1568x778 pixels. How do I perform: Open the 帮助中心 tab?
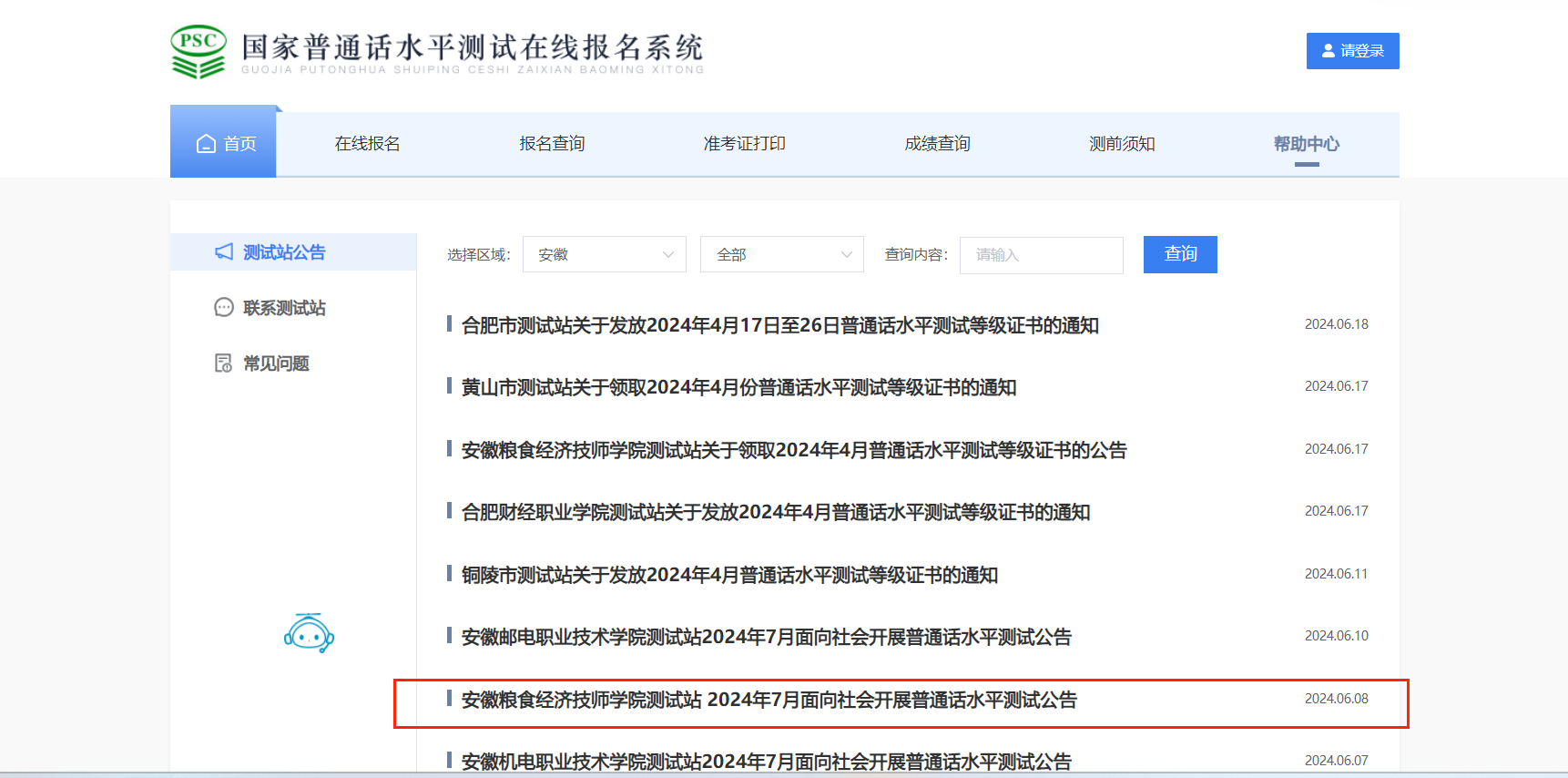[1306, 144]
